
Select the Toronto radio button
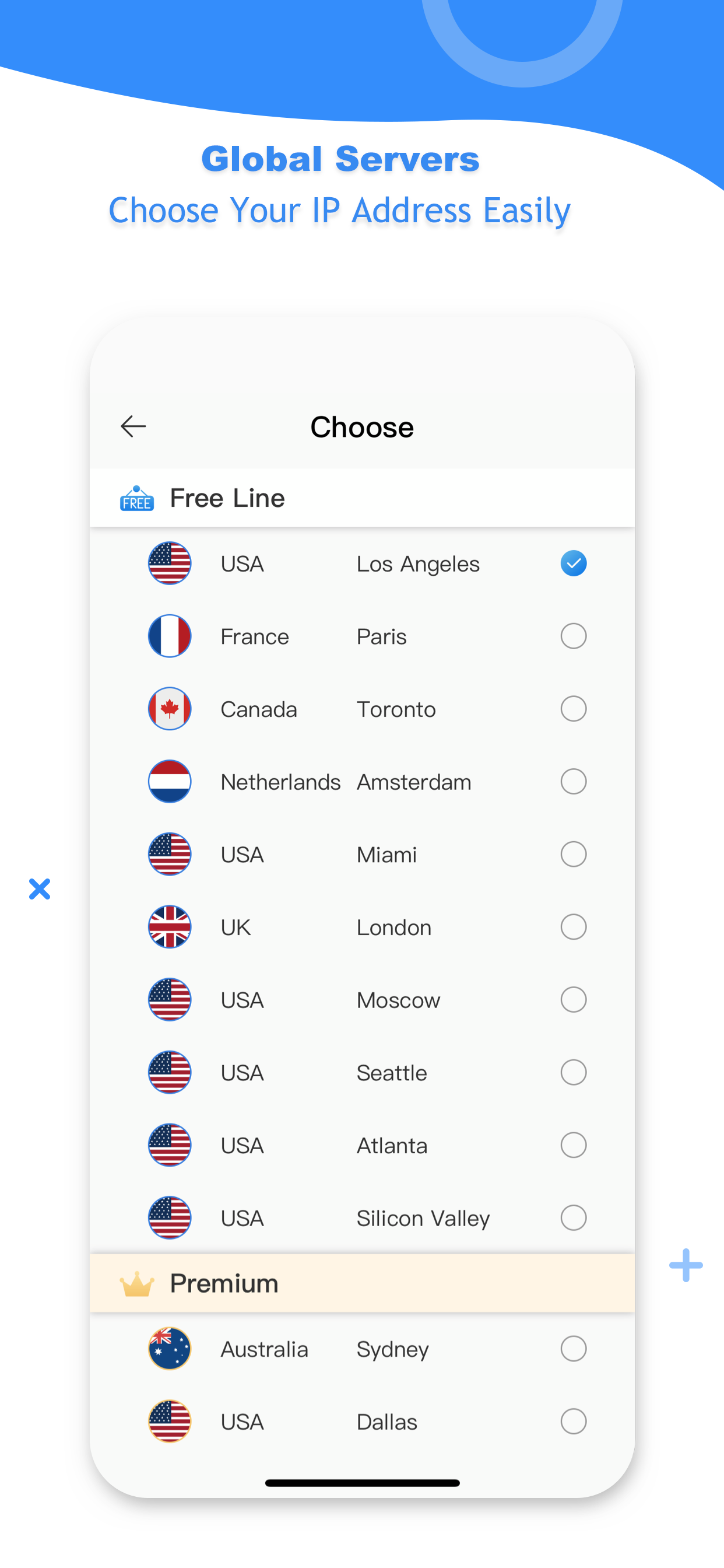tap(573, 709)
